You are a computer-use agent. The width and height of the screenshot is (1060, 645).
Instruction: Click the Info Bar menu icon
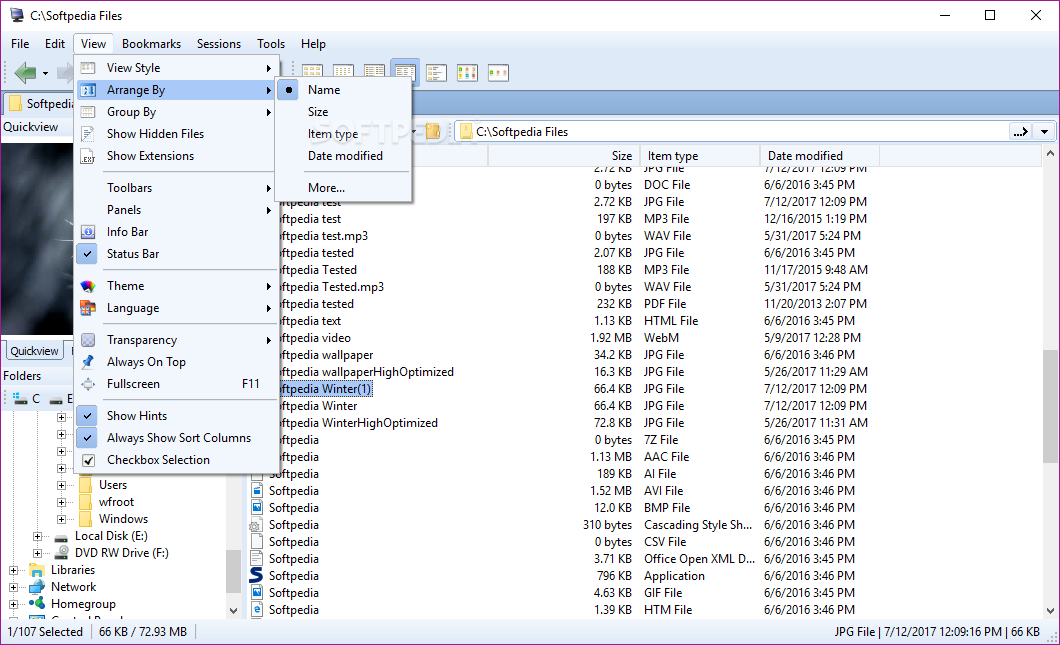[88, 232]
